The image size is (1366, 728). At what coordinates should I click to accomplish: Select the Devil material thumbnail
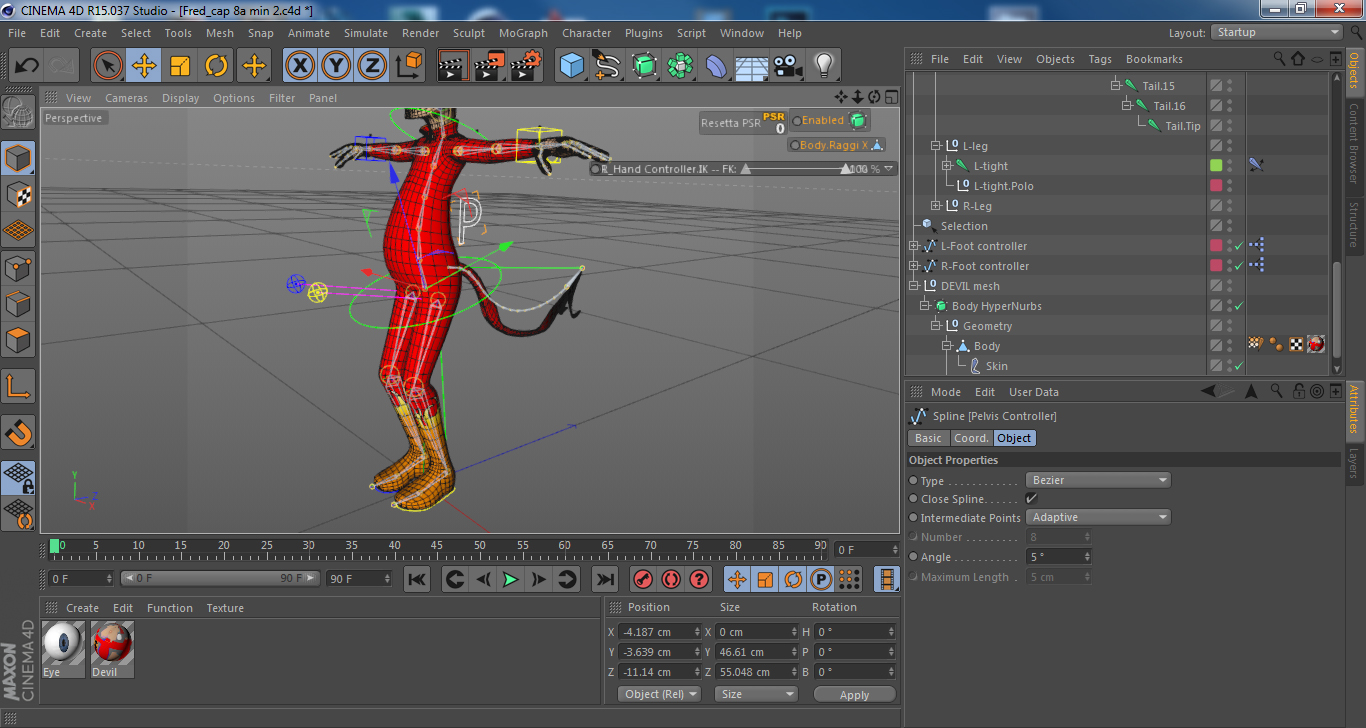112,645
